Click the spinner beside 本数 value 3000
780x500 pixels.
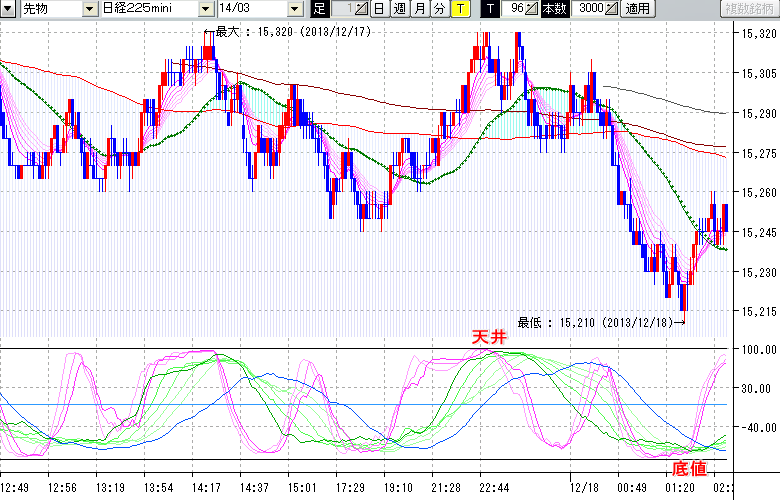point(611,9)
